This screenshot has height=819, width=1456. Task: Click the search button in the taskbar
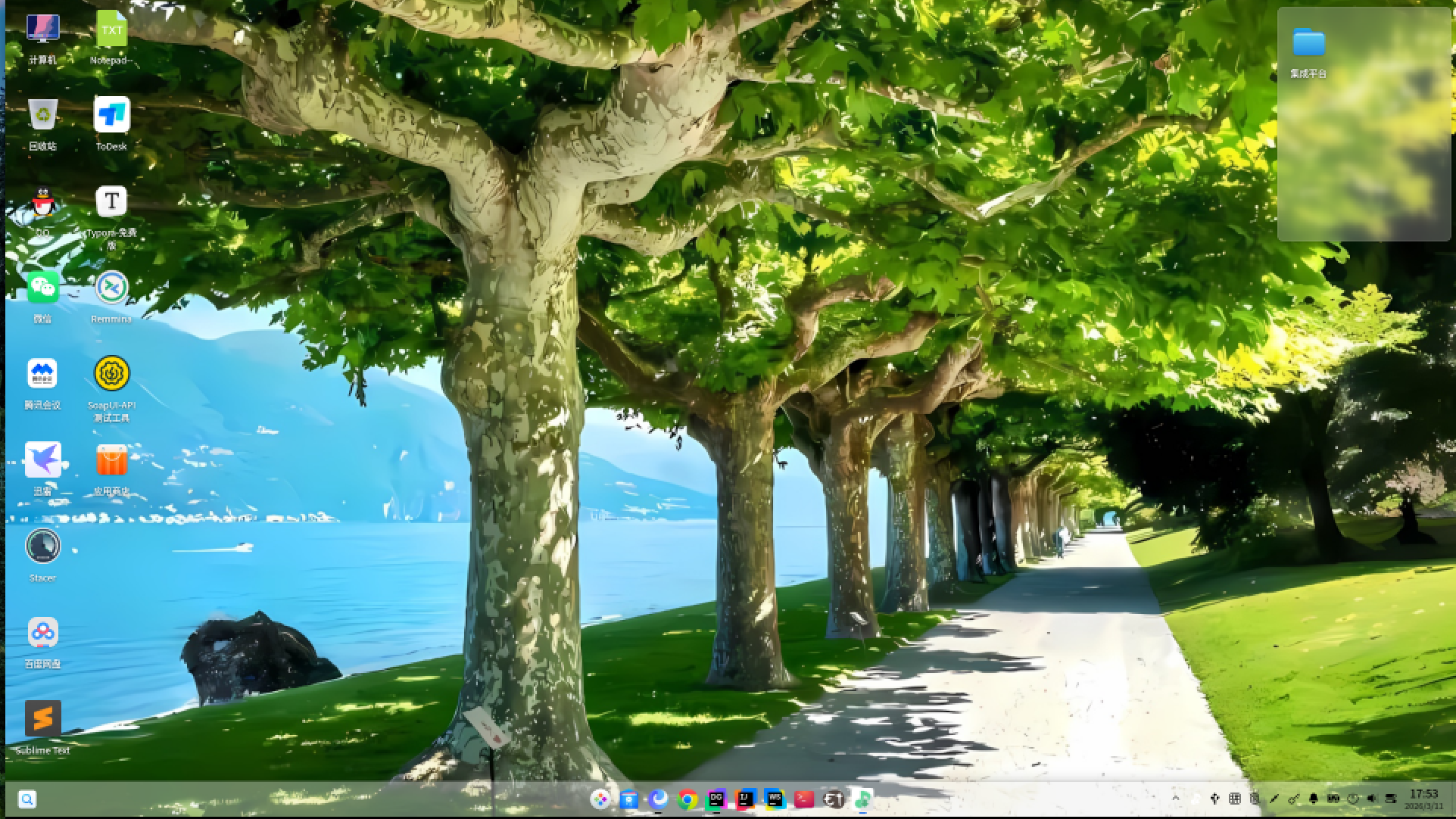27,799
